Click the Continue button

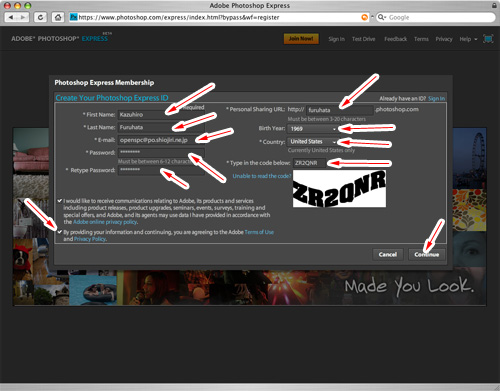[x=427, y=254]
